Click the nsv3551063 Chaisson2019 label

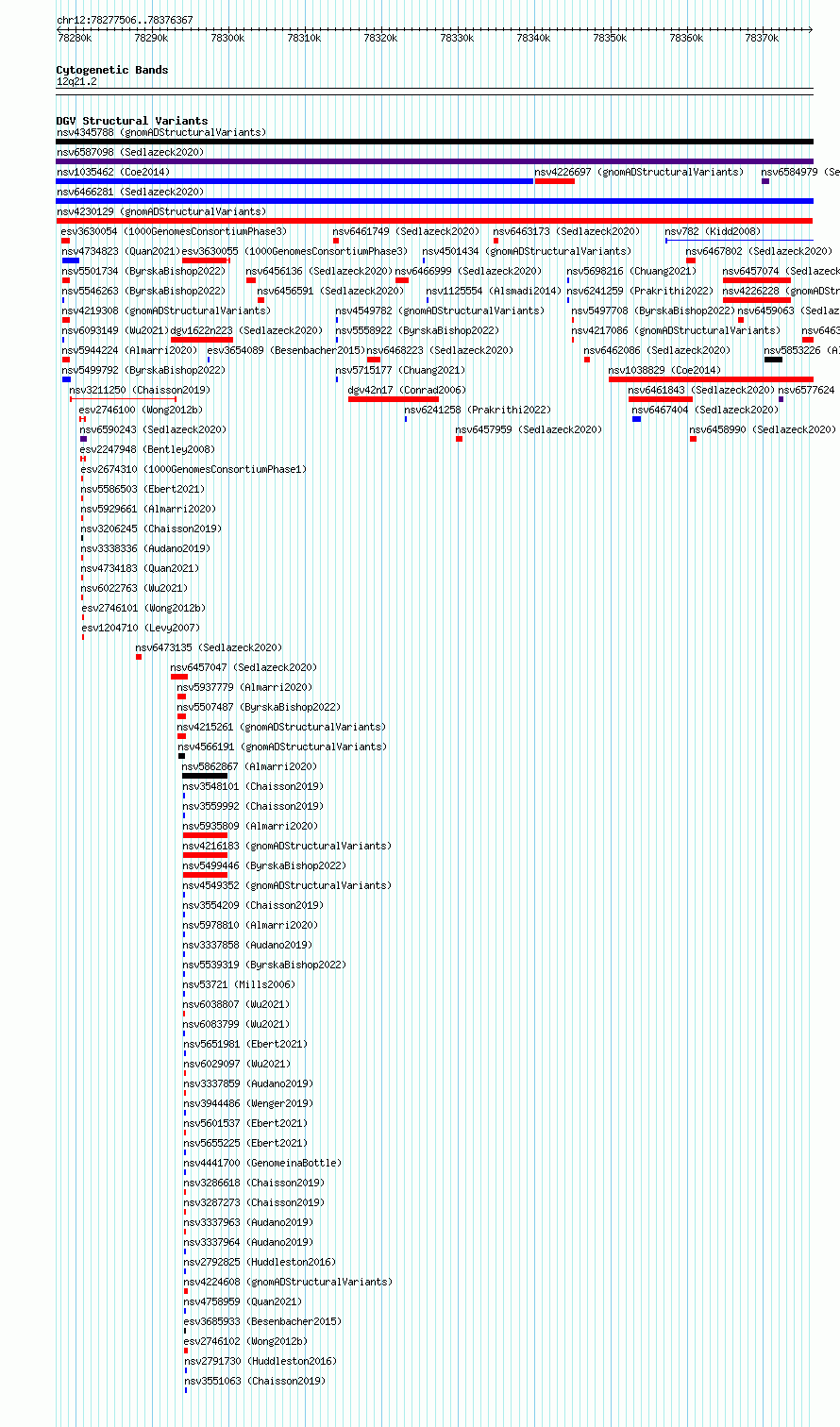click(255, 1381)
